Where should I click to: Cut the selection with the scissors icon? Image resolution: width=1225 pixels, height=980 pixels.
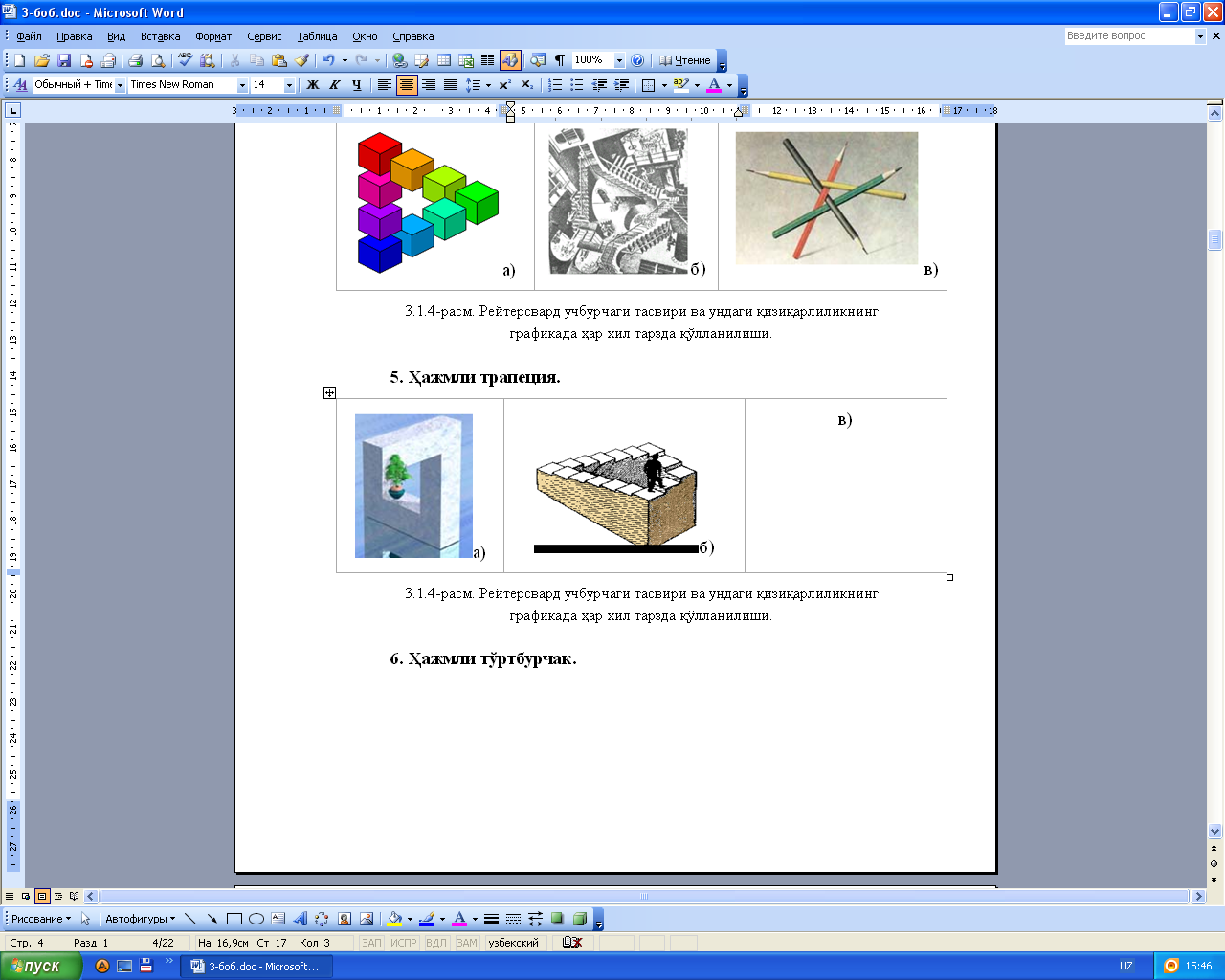coord(234,60)
